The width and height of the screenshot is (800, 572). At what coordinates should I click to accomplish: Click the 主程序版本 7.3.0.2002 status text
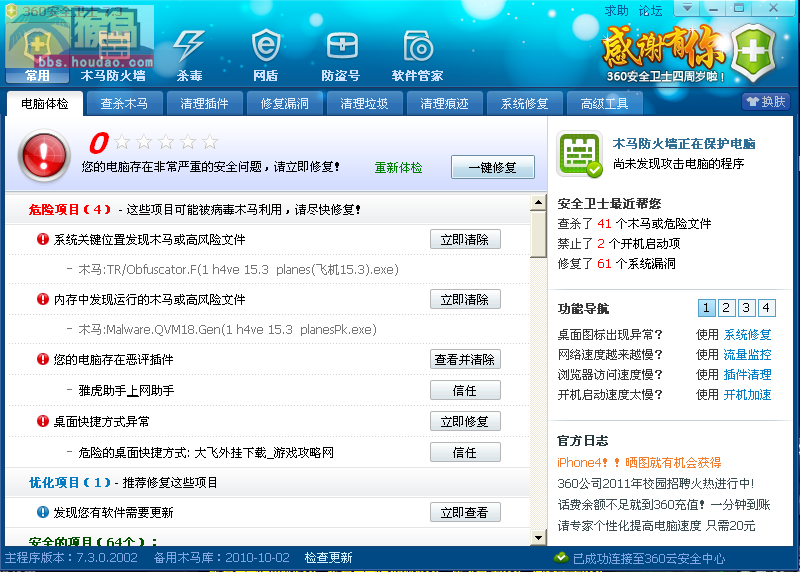[x=71, y=558]
